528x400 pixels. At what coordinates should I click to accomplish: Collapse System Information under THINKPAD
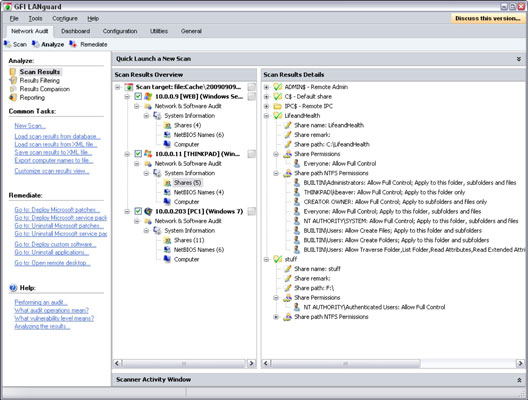(146, 173)
